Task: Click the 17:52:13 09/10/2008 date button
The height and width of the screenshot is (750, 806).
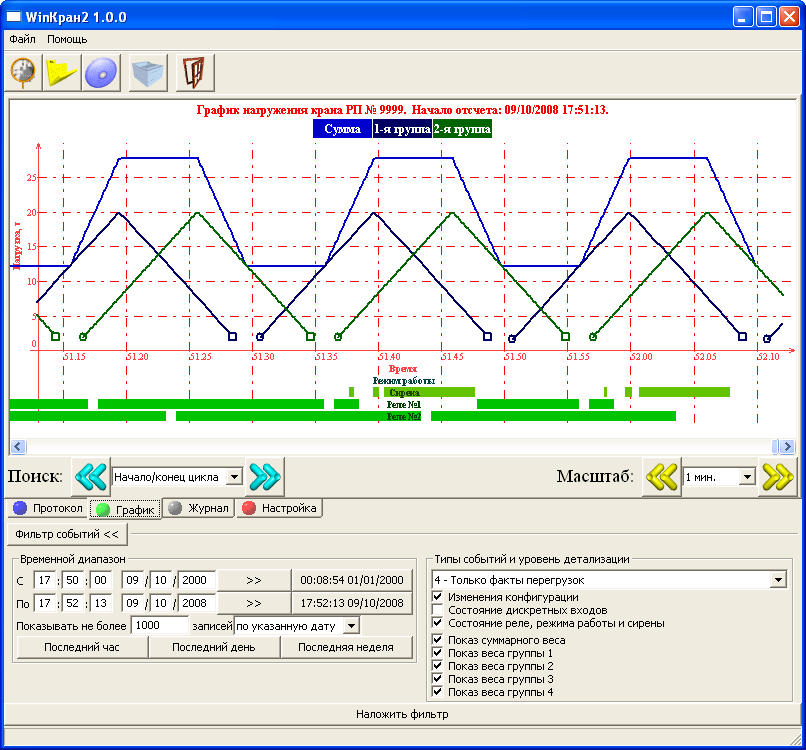Action: pos(352,603)
